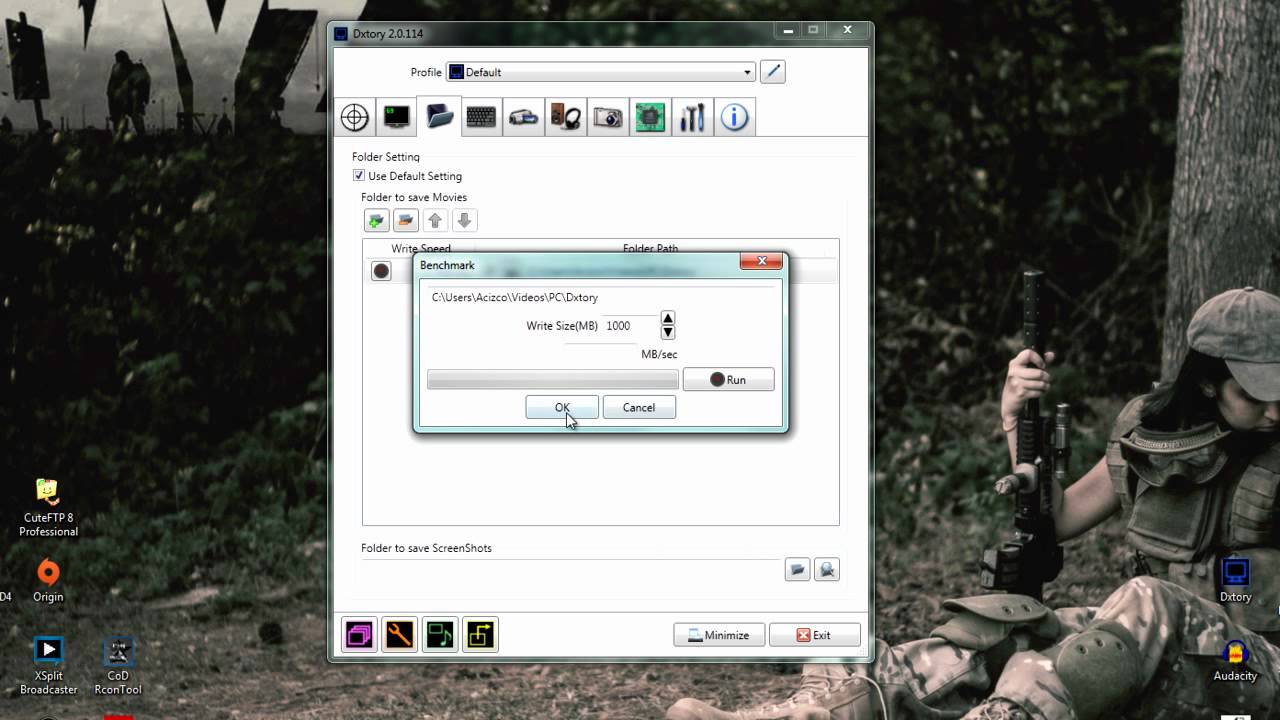
Task: Open the Dxtory desktop shortcut
Action: [x=1236, y=581]
